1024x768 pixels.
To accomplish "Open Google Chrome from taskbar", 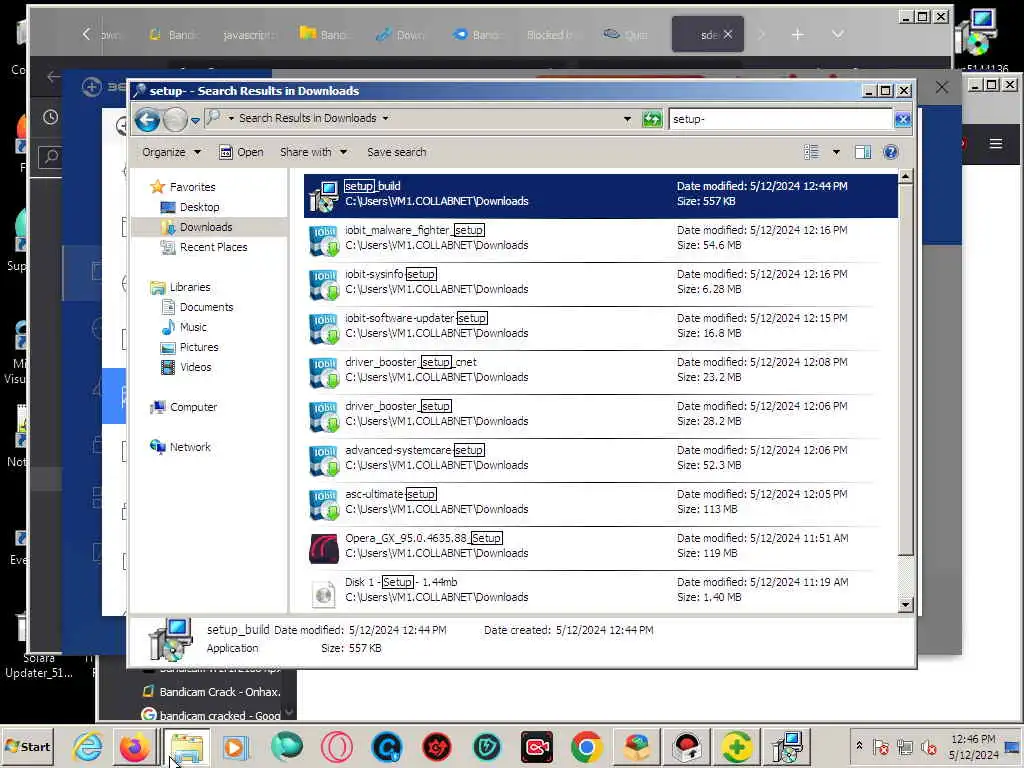I will coord(586,746).
